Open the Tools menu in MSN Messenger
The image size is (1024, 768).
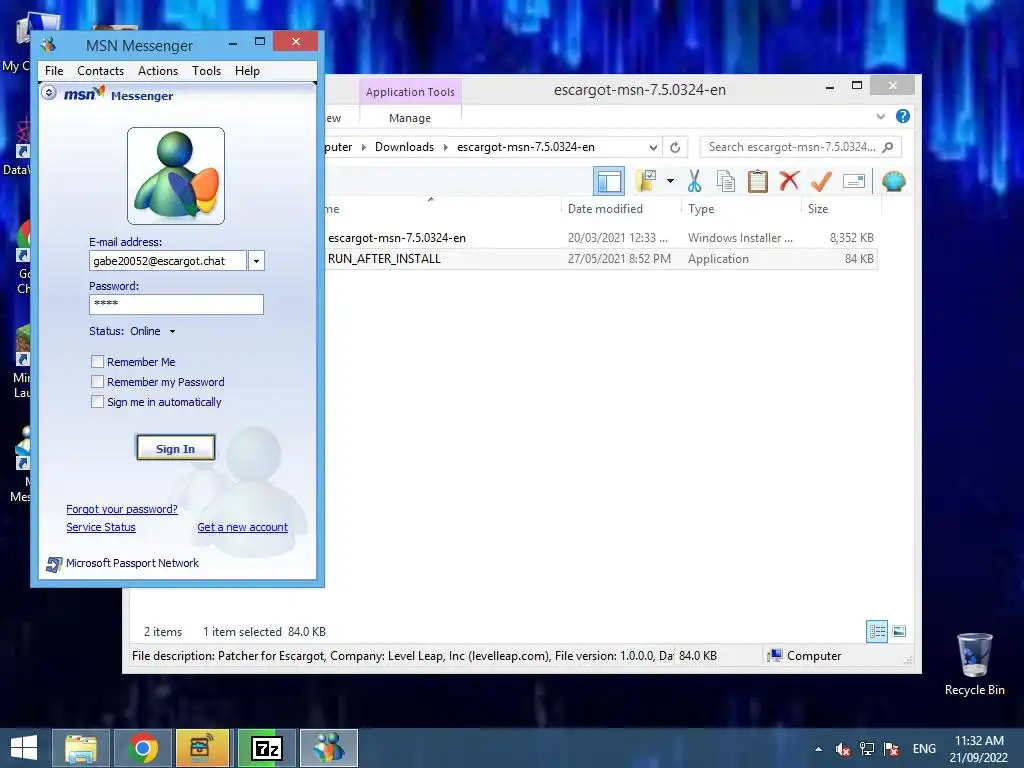[206, 71]
